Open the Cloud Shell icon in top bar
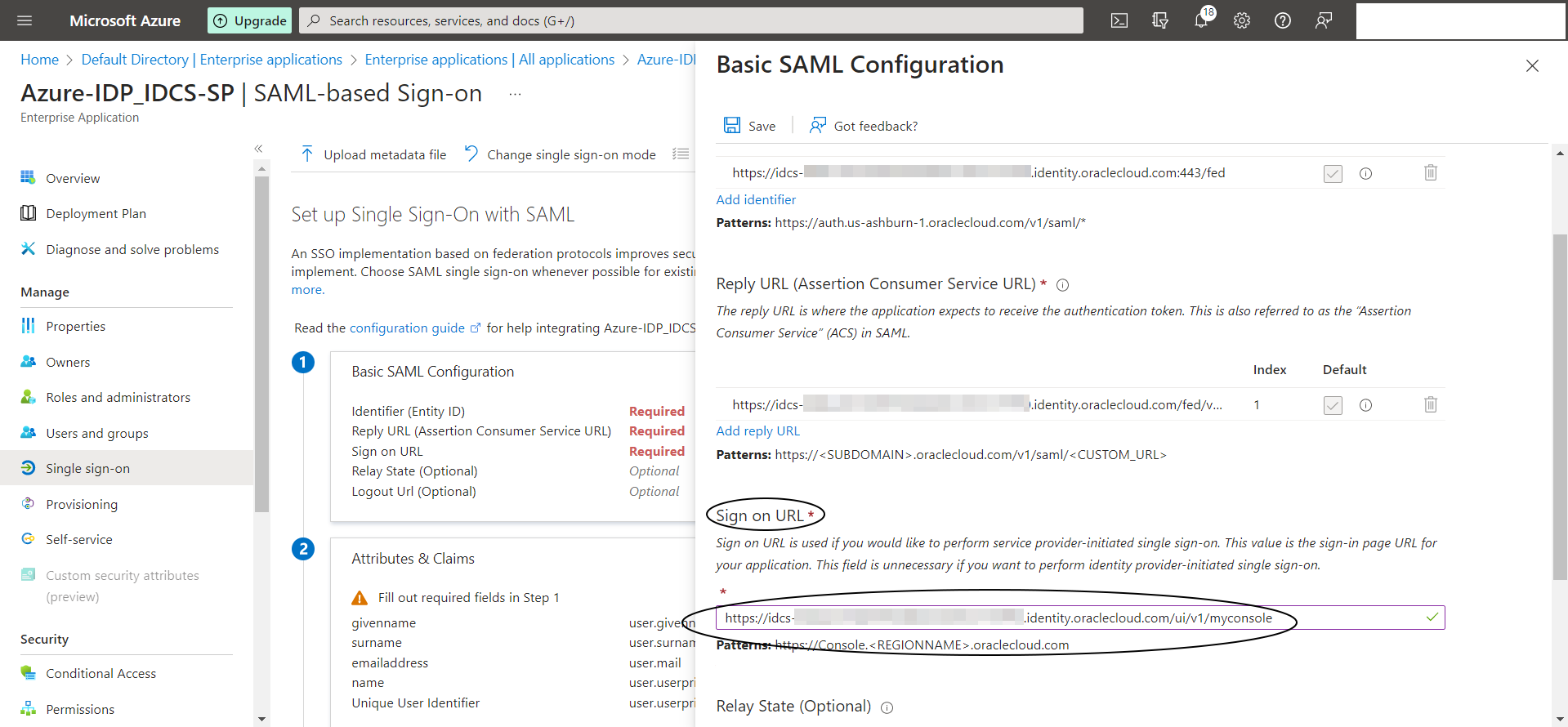The height and width of the screenshot is (727, 1568). (x=1119, y=20)
